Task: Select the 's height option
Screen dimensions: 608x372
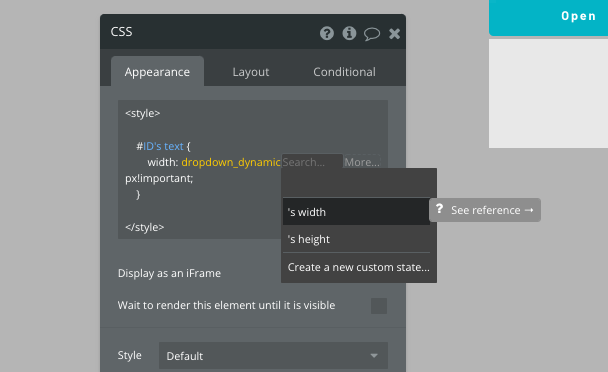Action: 356,239
